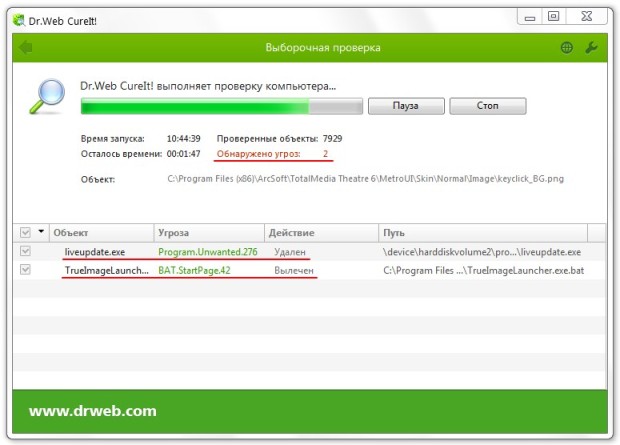Click the Выборочная проверка heading
Viewport: 620px width, 445px height.
(x=323, y=48)
